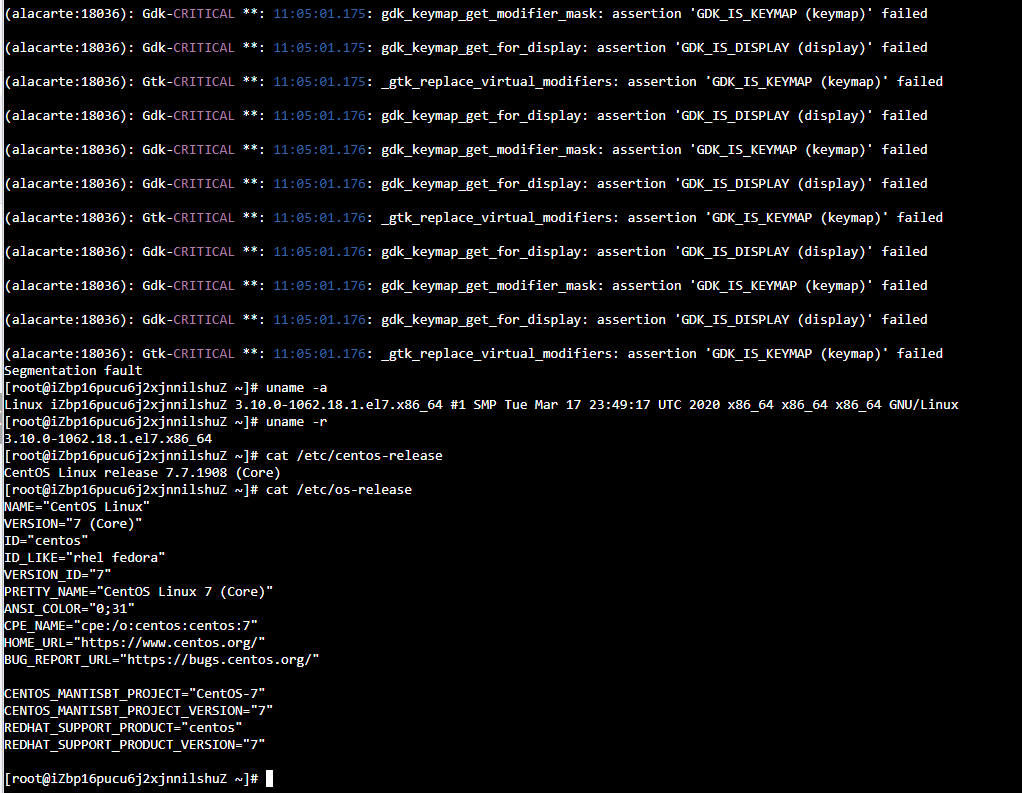
Task: Click the PRETTY_NAME line in os-release output
Action: (x=138, y=592)
